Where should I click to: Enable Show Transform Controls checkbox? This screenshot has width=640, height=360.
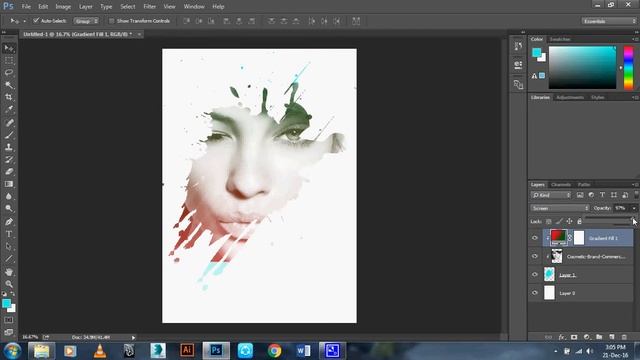pyautogui.click(x=111, y=21)
